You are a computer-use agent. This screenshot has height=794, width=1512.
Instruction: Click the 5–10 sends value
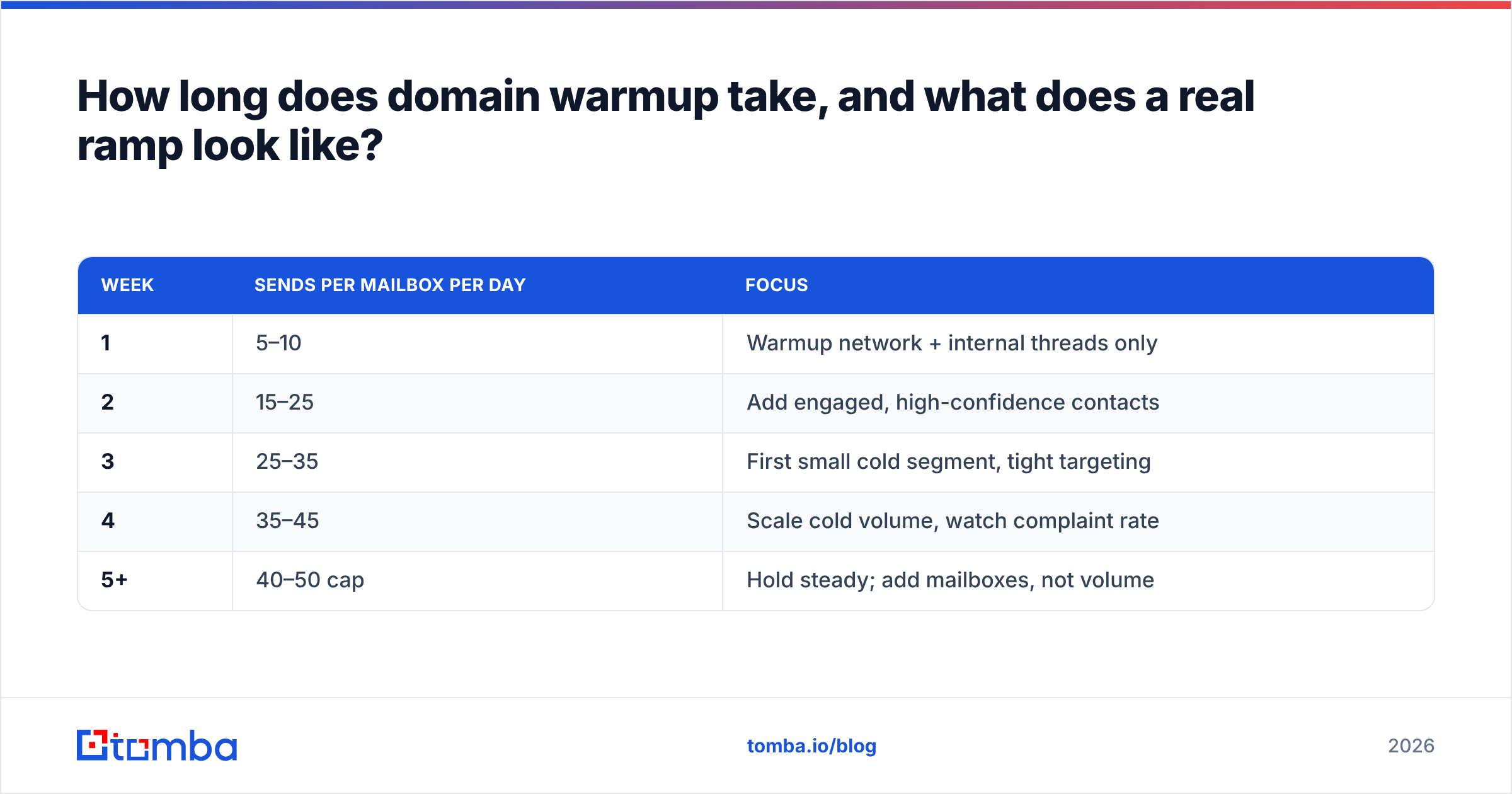(278, 343)
